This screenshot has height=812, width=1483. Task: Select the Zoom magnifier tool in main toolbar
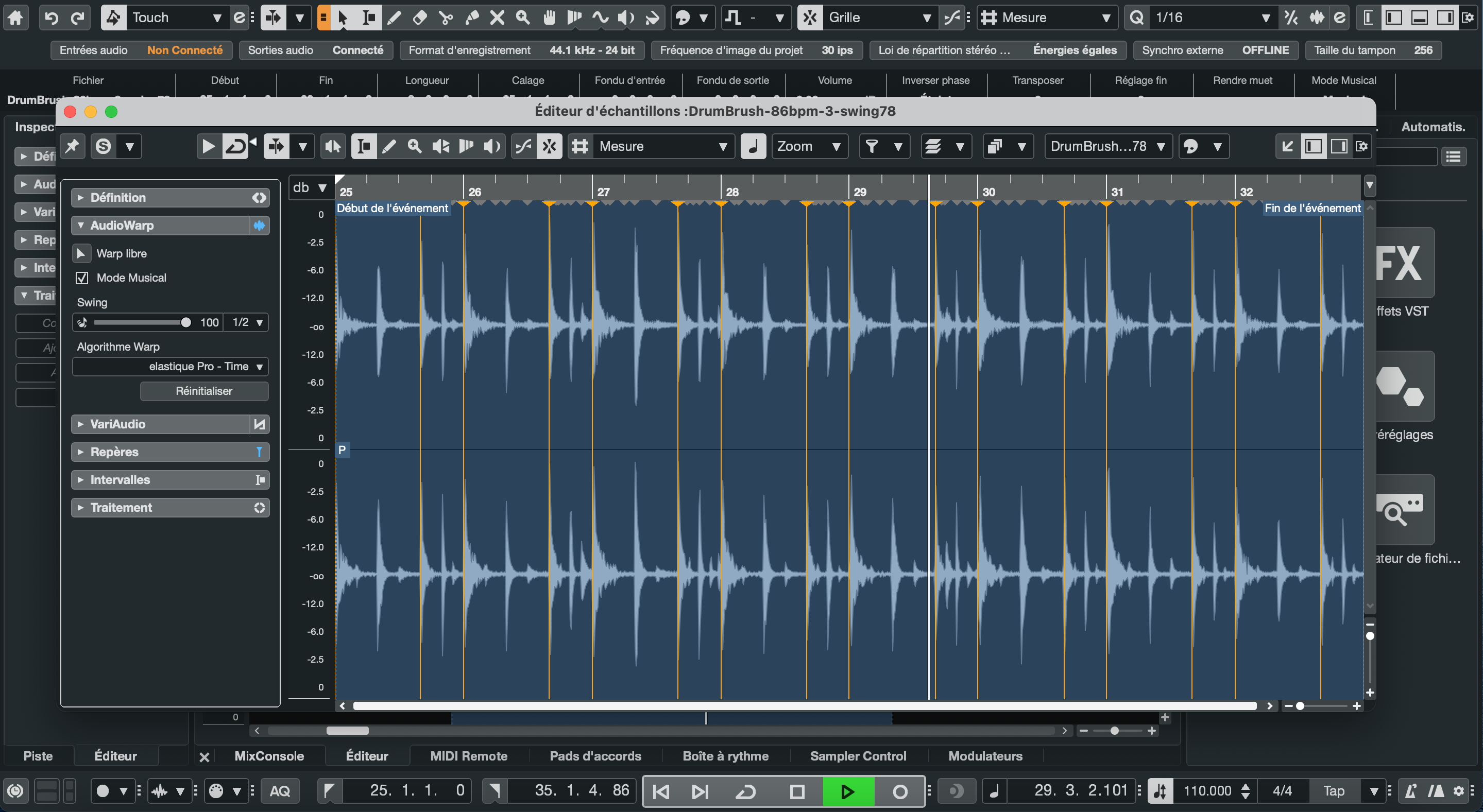(x=523, y=18)
